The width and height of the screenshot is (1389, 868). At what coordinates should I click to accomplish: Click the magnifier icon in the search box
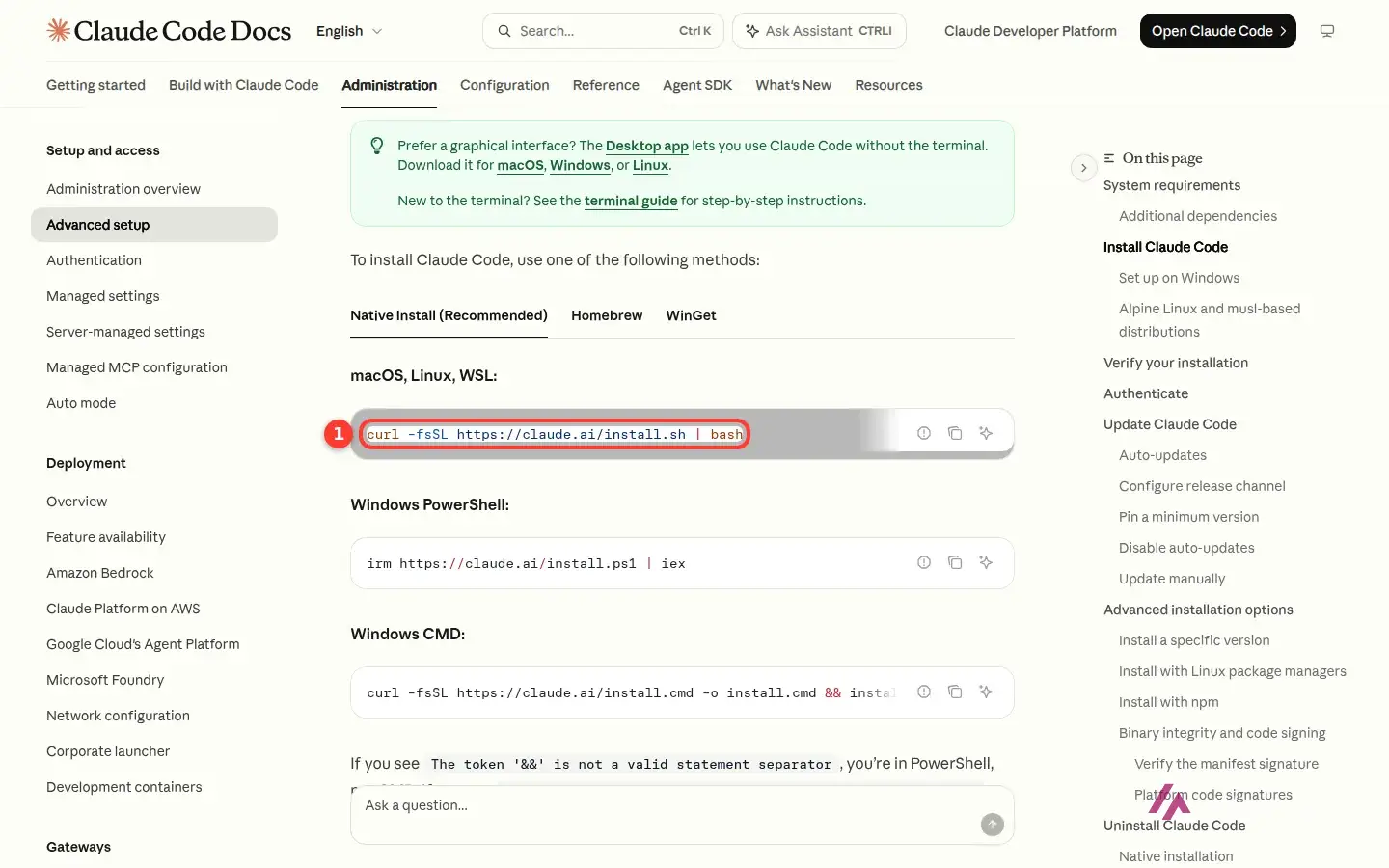[x=504, y=31]
